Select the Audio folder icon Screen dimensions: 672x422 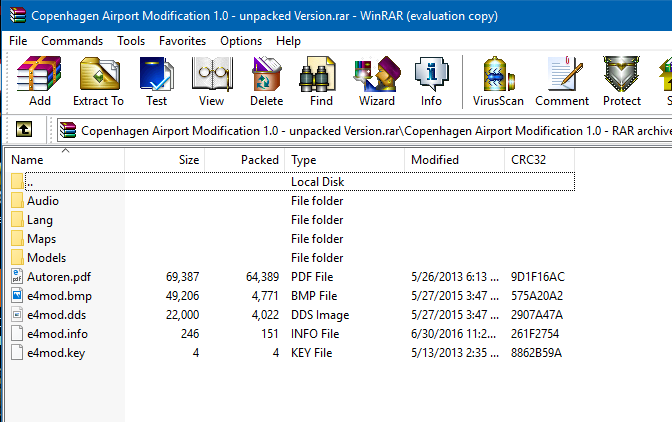[17, 201]
